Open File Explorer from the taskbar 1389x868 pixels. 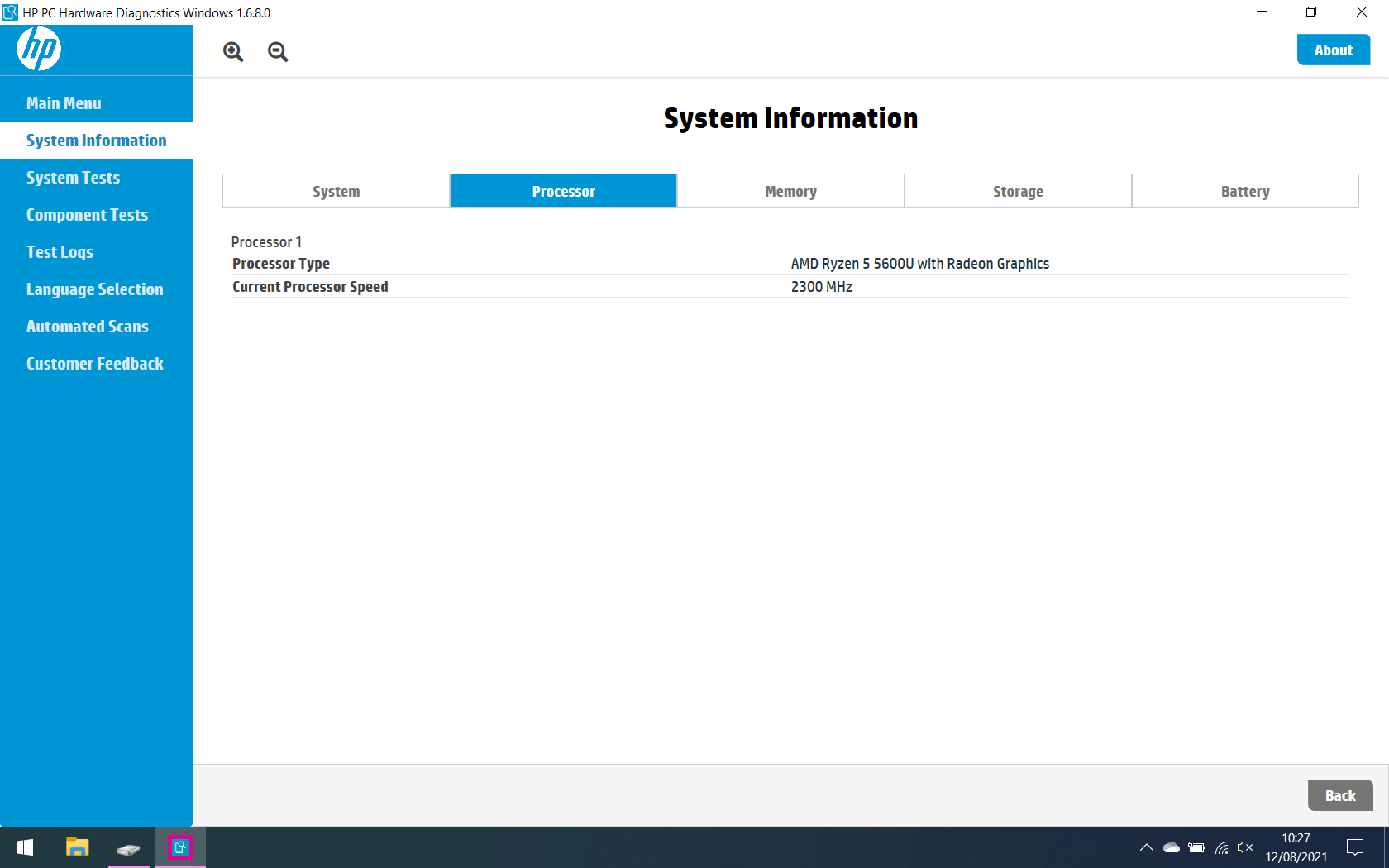(x=77, y=847)
